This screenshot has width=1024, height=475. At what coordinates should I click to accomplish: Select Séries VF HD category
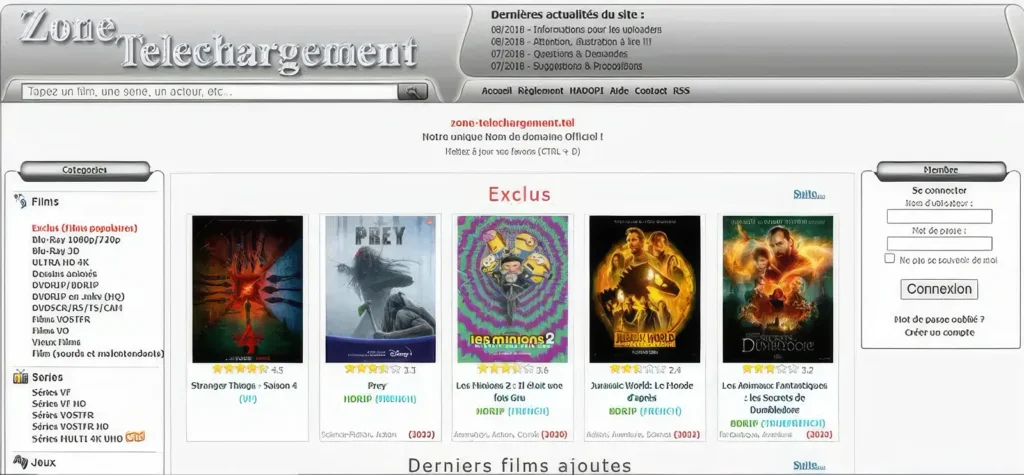click(59, 403)
